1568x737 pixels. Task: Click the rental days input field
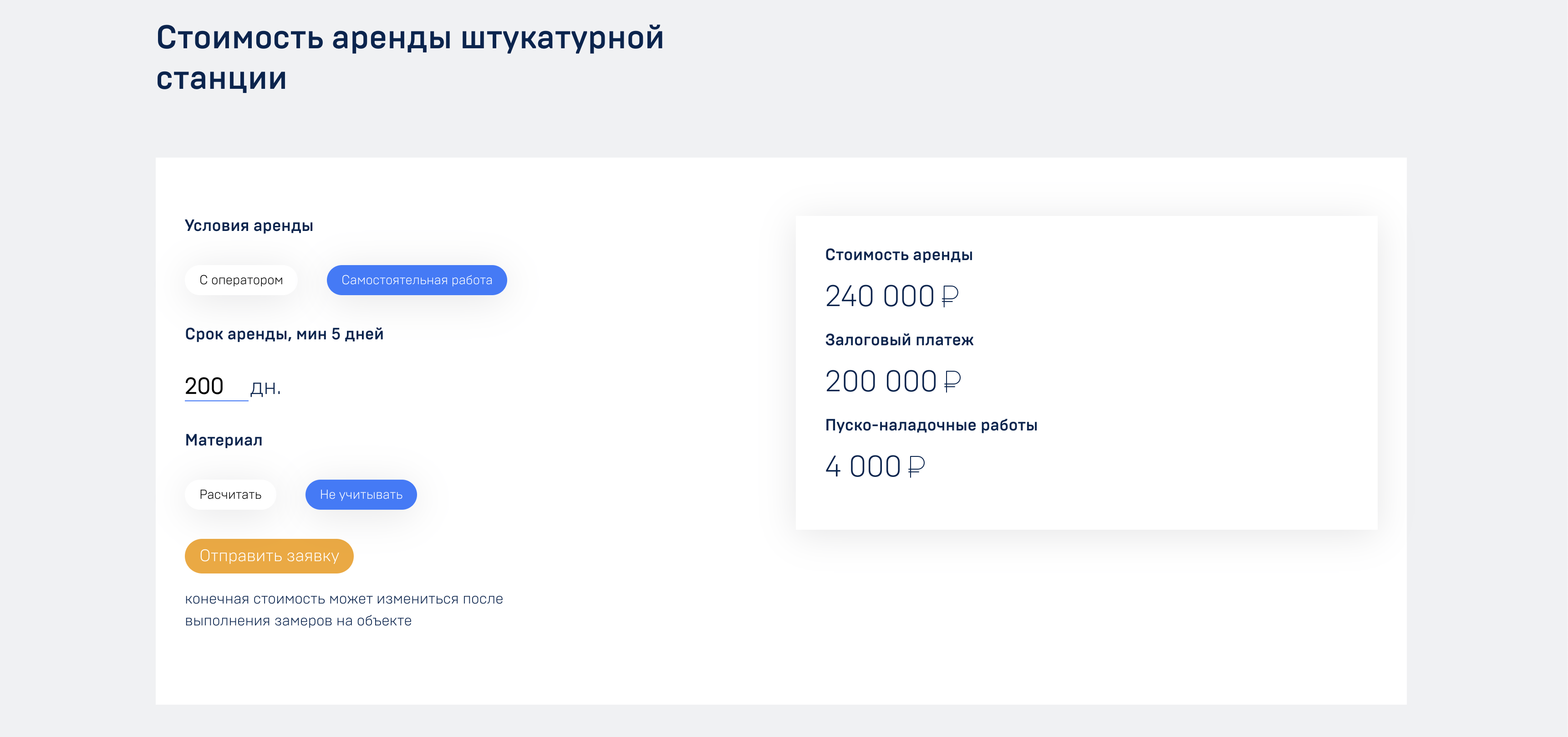click(x=215, y=386)
